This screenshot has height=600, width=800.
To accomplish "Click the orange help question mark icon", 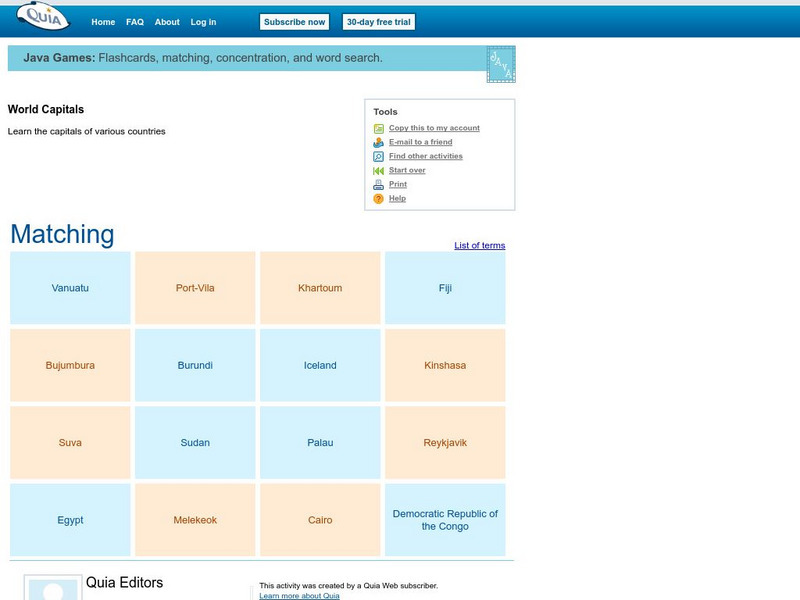I will (x=379, y=199).
